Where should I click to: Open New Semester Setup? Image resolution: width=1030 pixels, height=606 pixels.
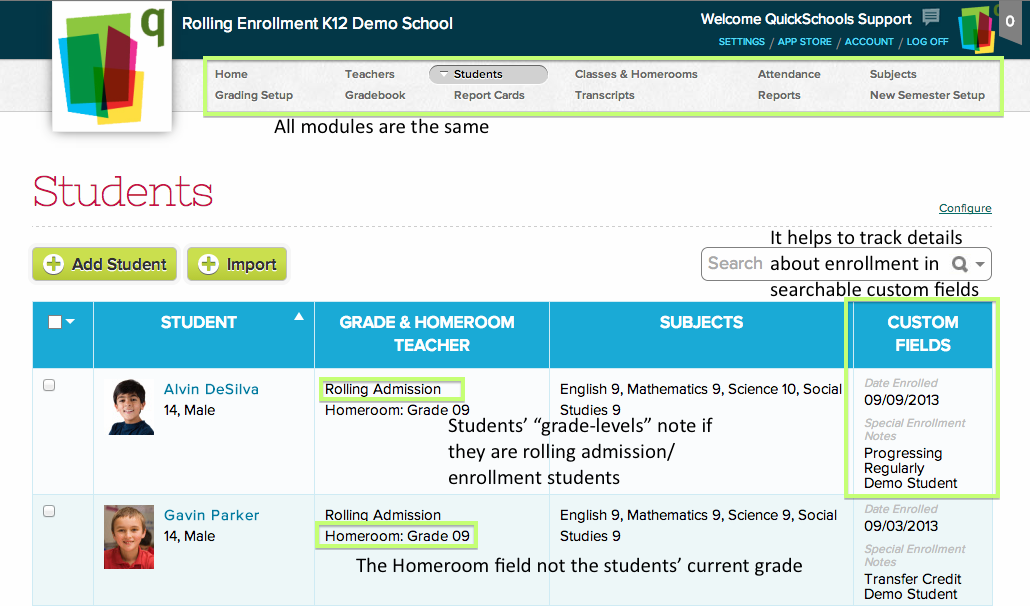(x=927, y=95)
